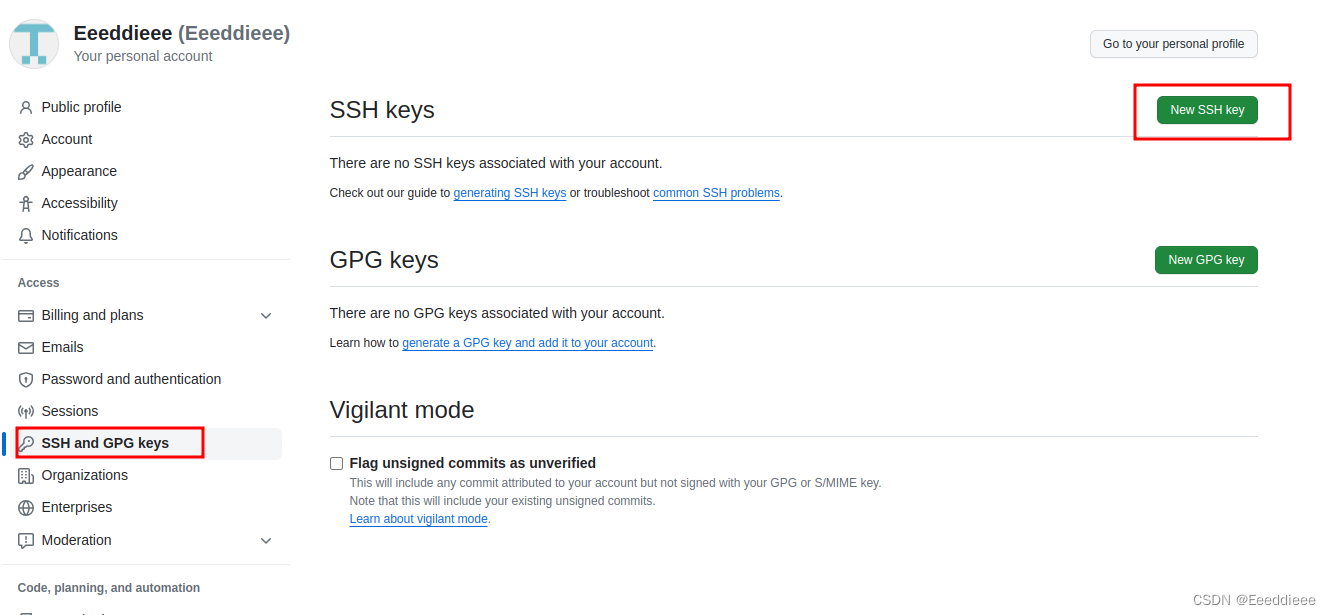Open Accessibility settings icon
This screenshot has width=1331, height=615.
coord(25,203)
